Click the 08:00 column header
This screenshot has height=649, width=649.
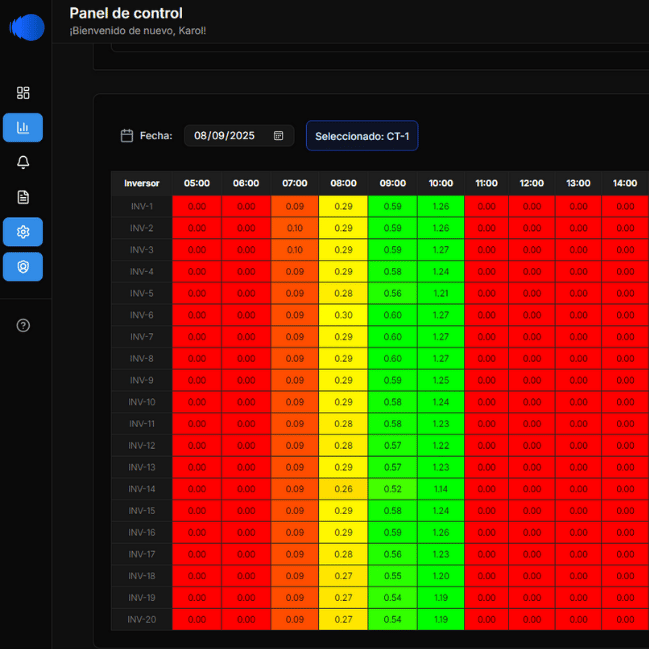(x=344, y=183)
